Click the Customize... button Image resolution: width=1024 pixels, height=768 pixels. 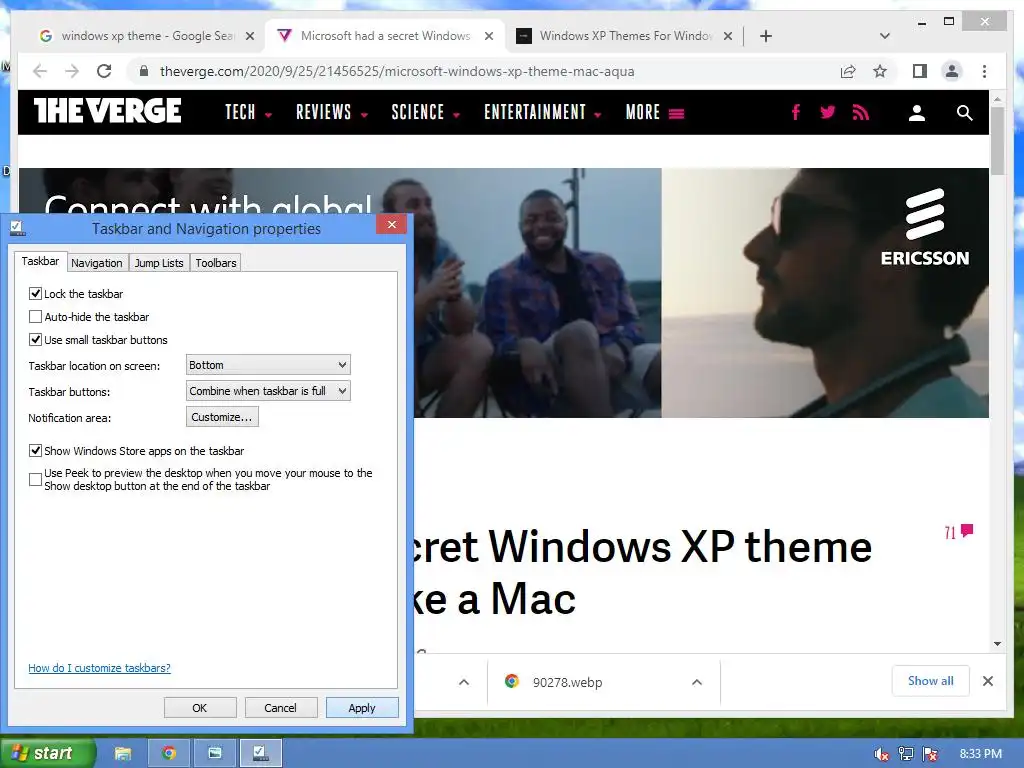(x=222, y=417)
